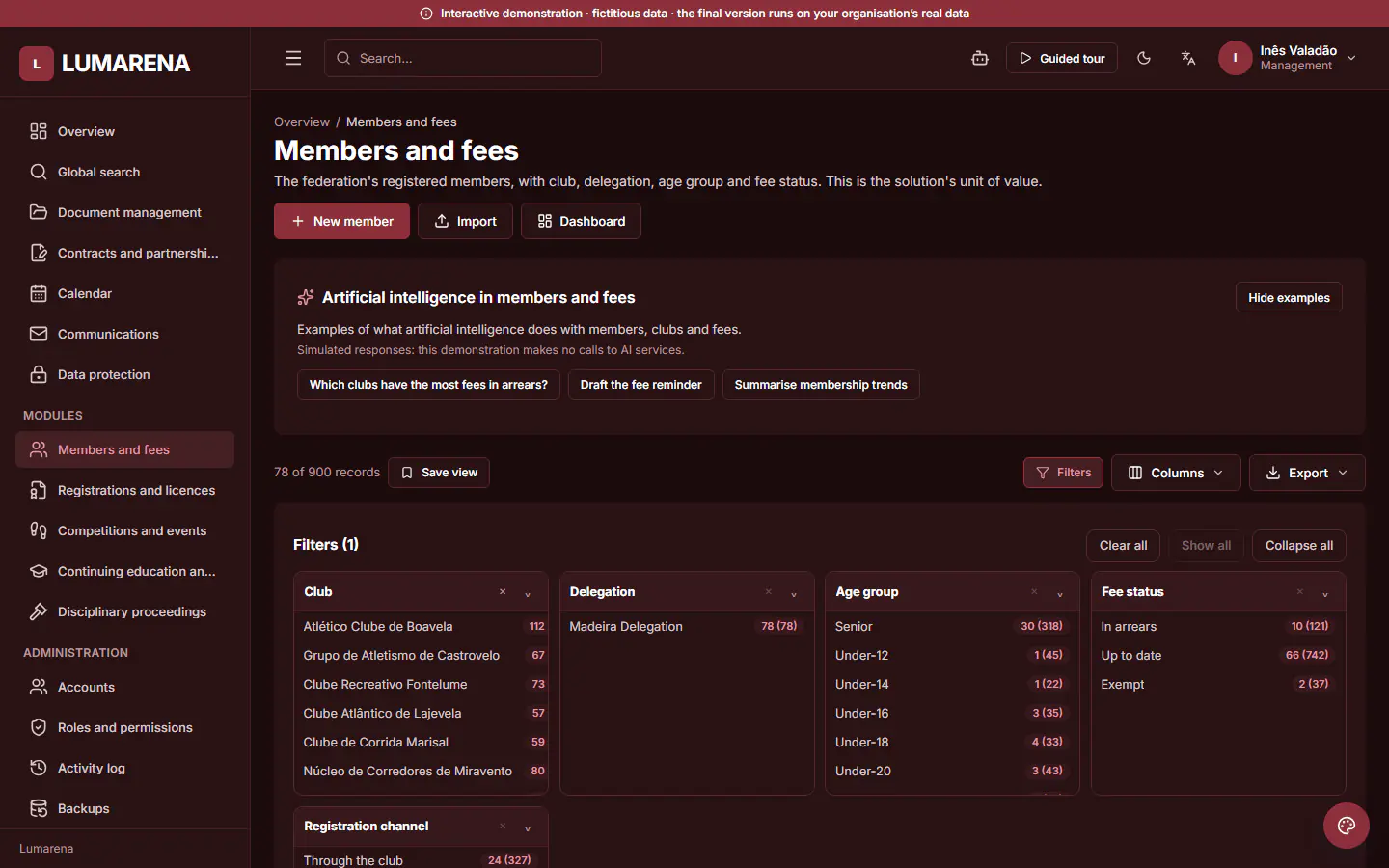Open Data protection page
The width and height of the screenshot is (1389, 868).
[x=124, y=374]
